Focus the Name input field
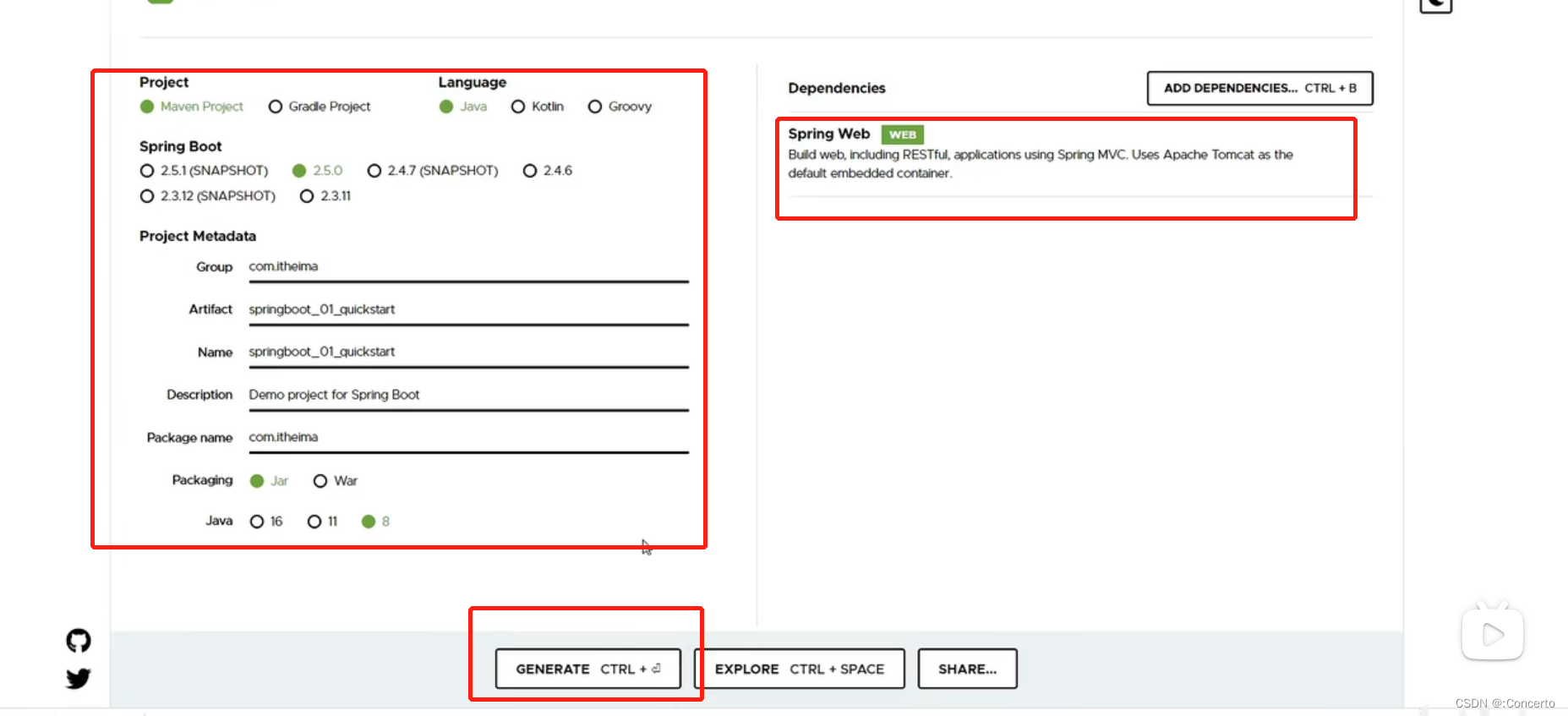This screenshot has width=1568, height=716. (x=468, y=353)
